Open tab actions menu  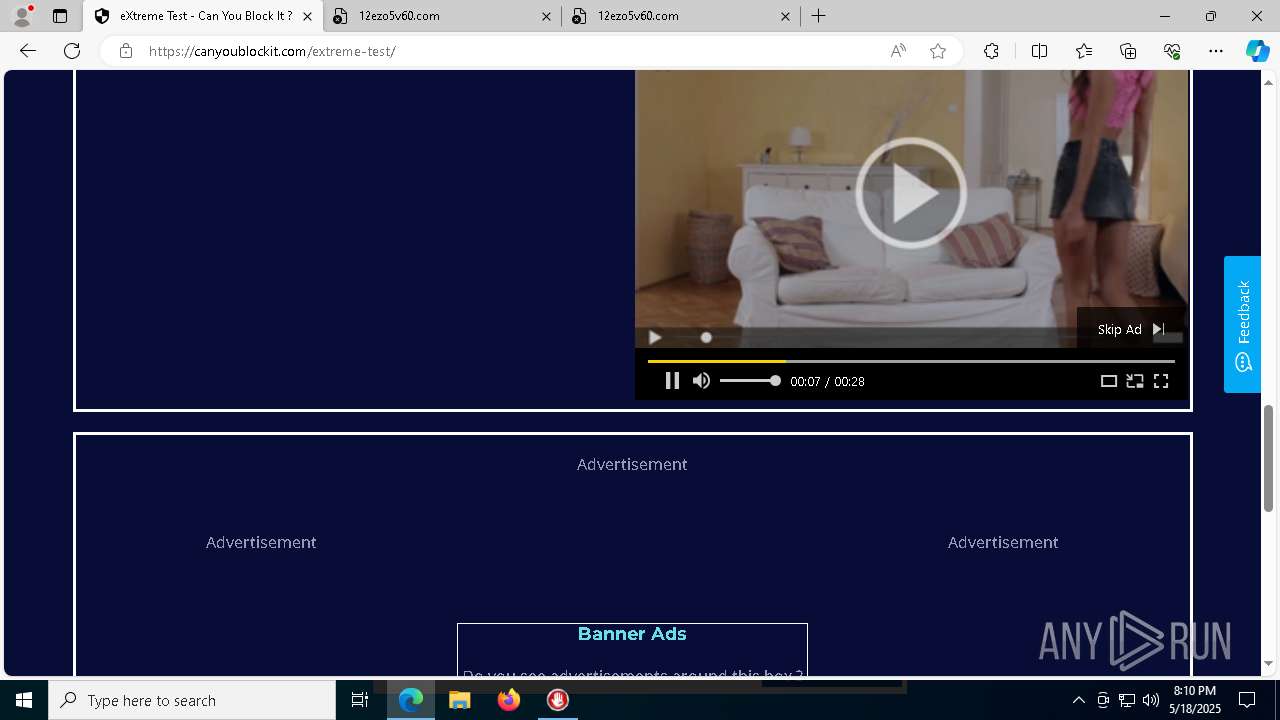(60, 16)
